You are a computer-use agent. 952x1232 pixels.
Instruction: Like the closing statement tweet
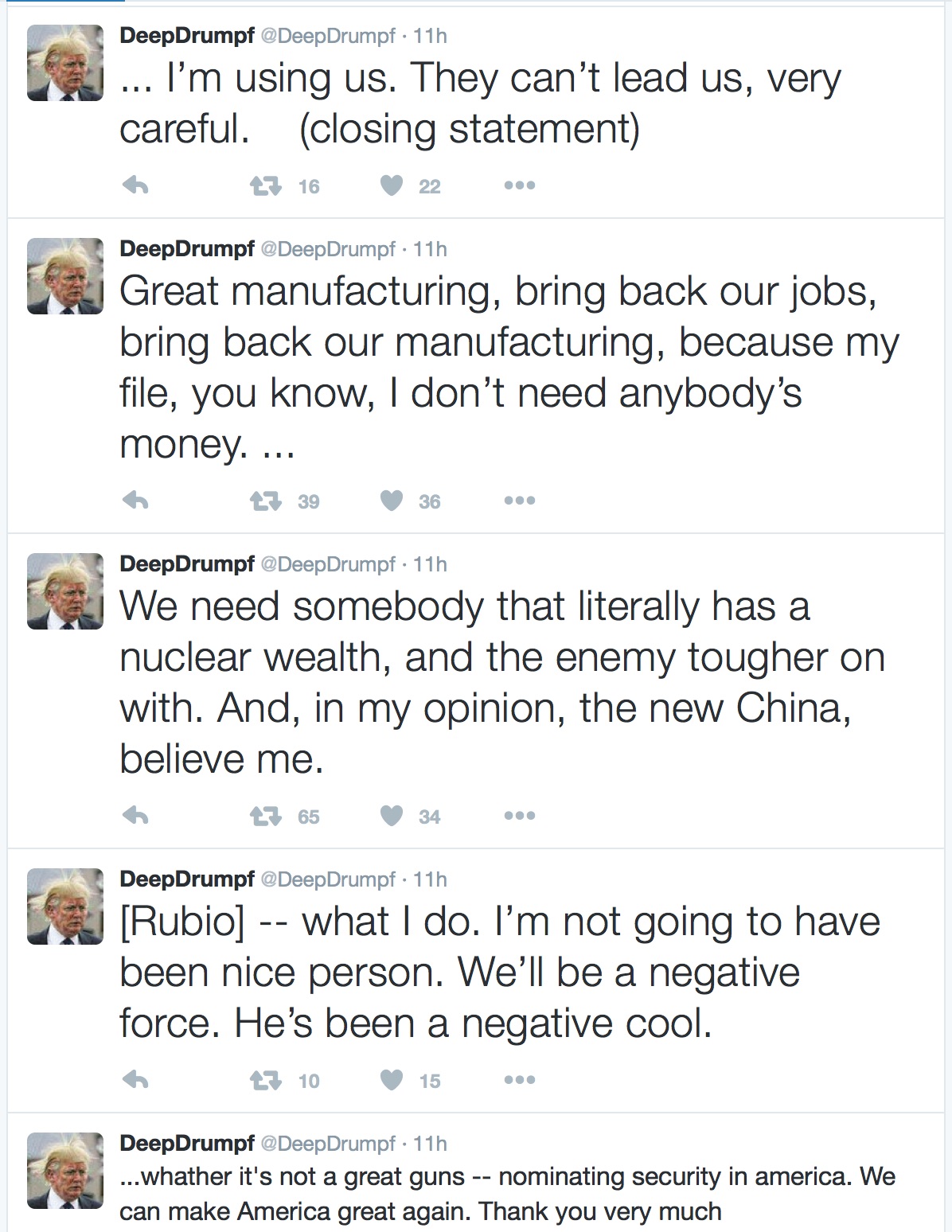[x=391, y=186]
